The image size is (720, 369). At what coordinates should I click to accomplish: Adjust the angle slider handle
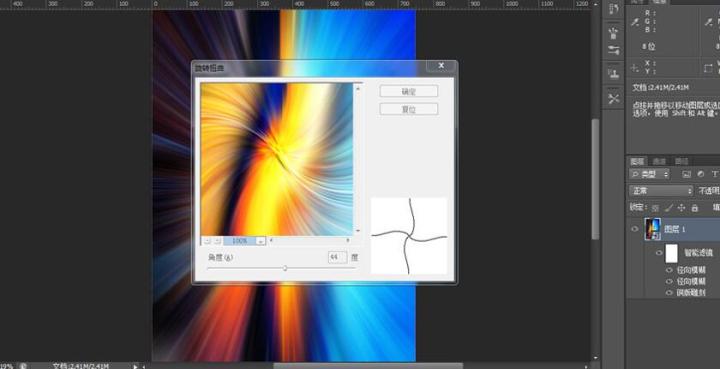pyautogui.click(x=285, y=268)
